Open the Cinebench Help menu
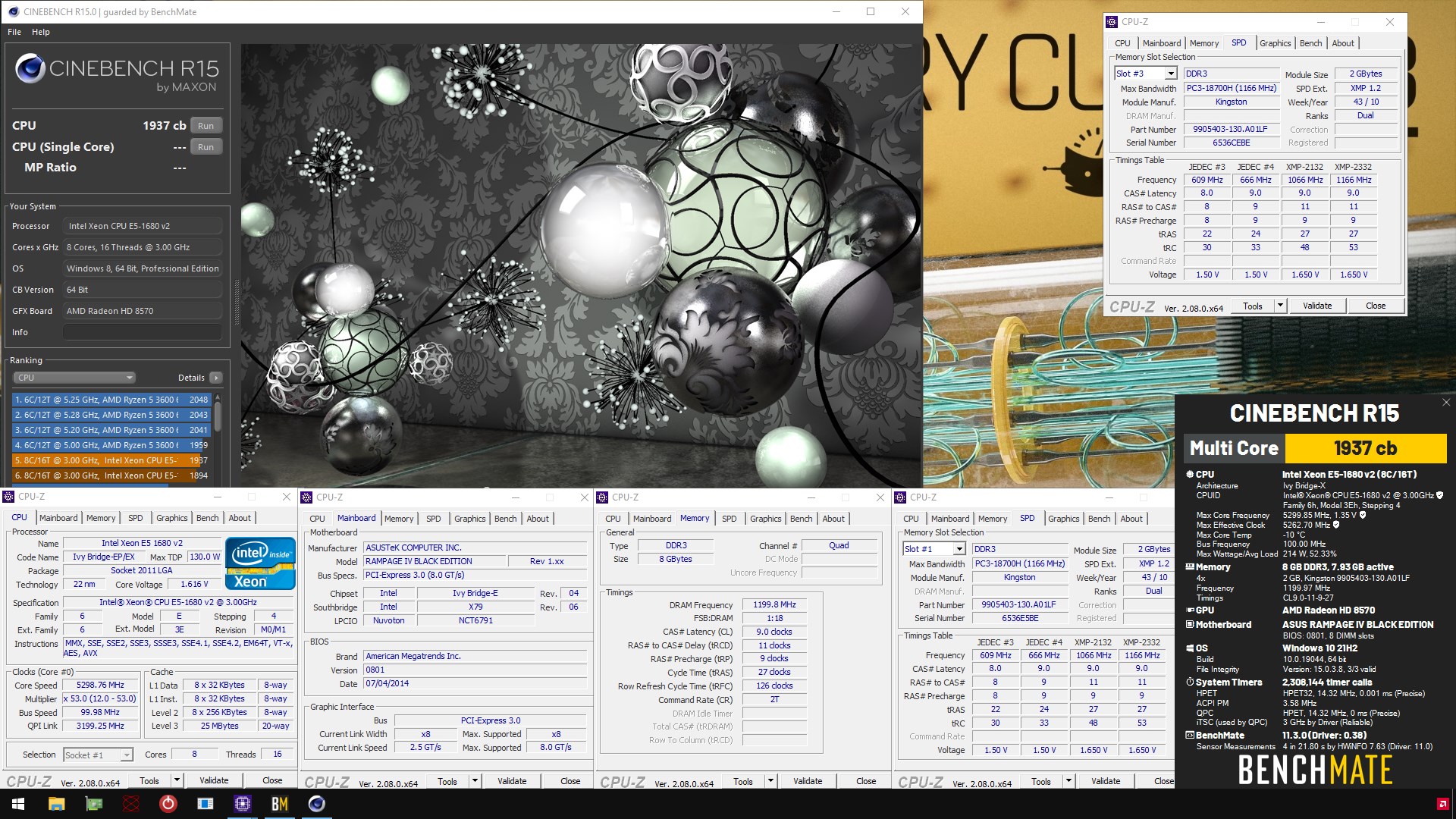Screen dimensions: 1456x819 [x=41, y=32]
